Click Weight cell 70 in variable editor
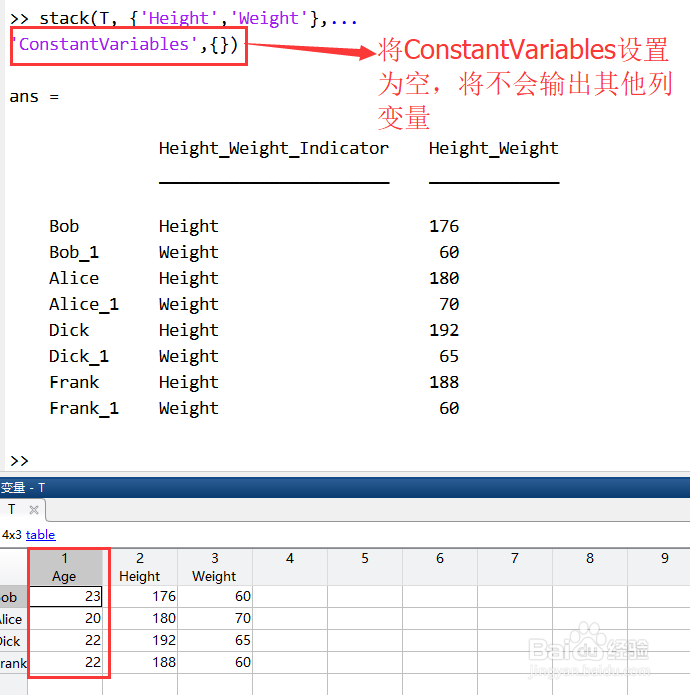This screenshot has width=690, height=695. pyautogui.click(x=215, y=618)
